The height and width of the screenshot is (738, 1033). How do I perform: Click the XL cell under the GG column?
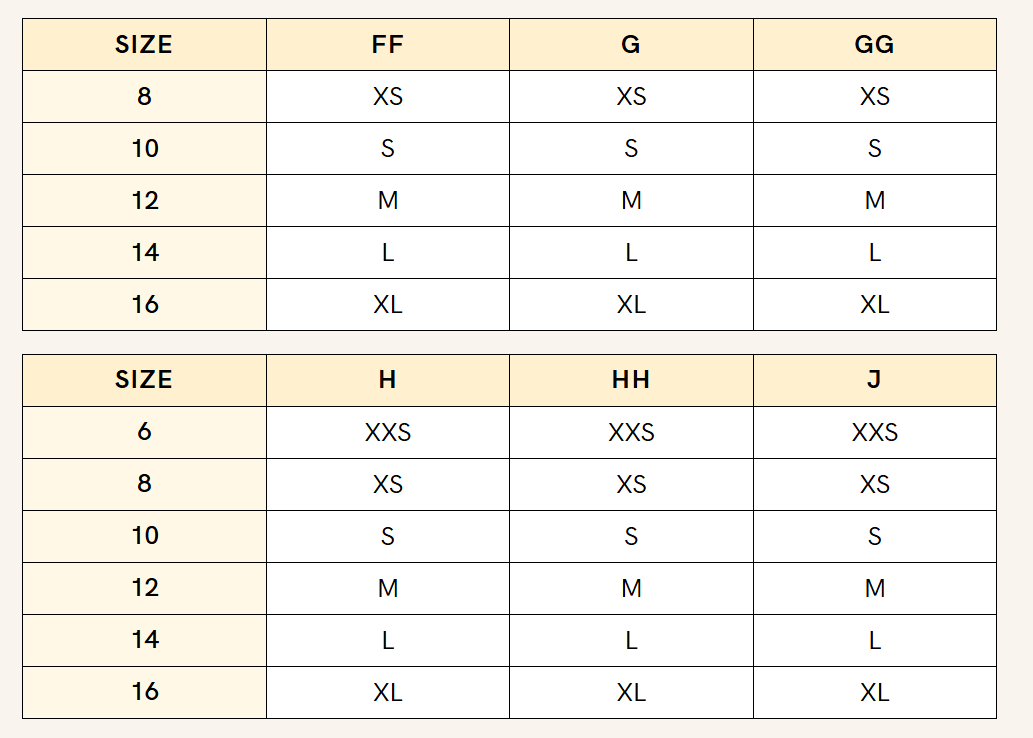point(874,305)
